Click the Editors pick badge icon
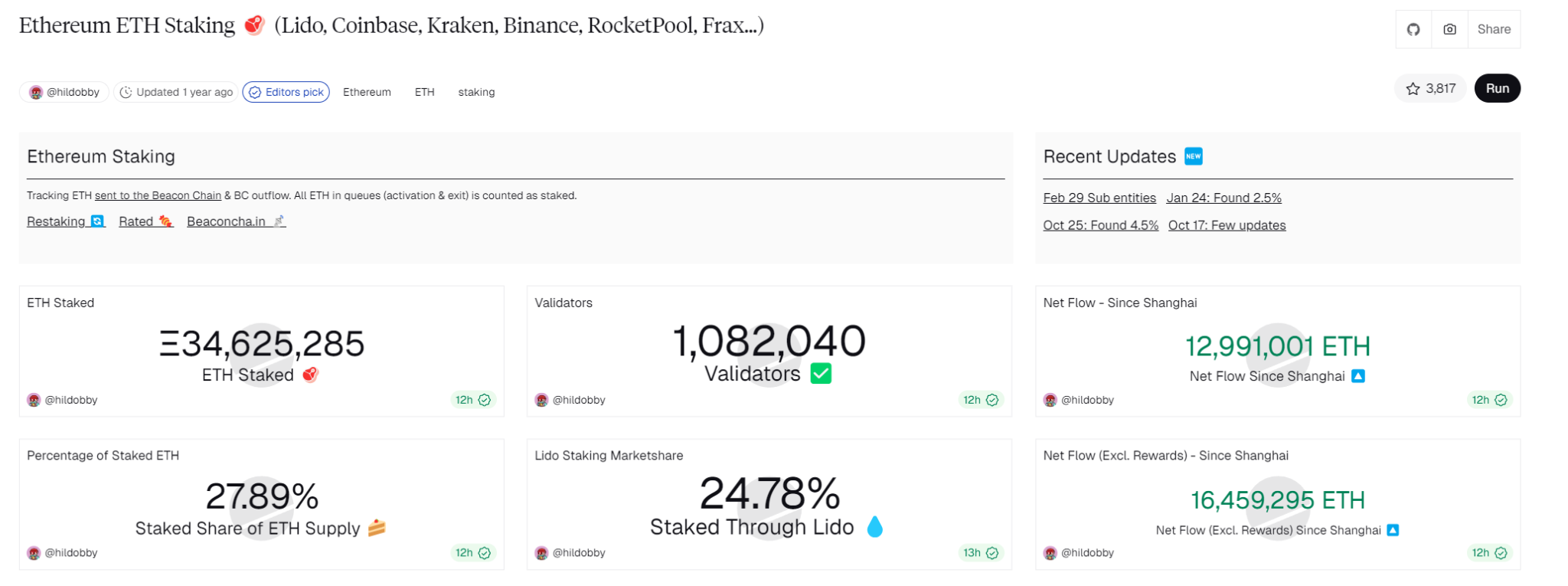The width and height of the screenshot is (1568, 586). point(253,92)
